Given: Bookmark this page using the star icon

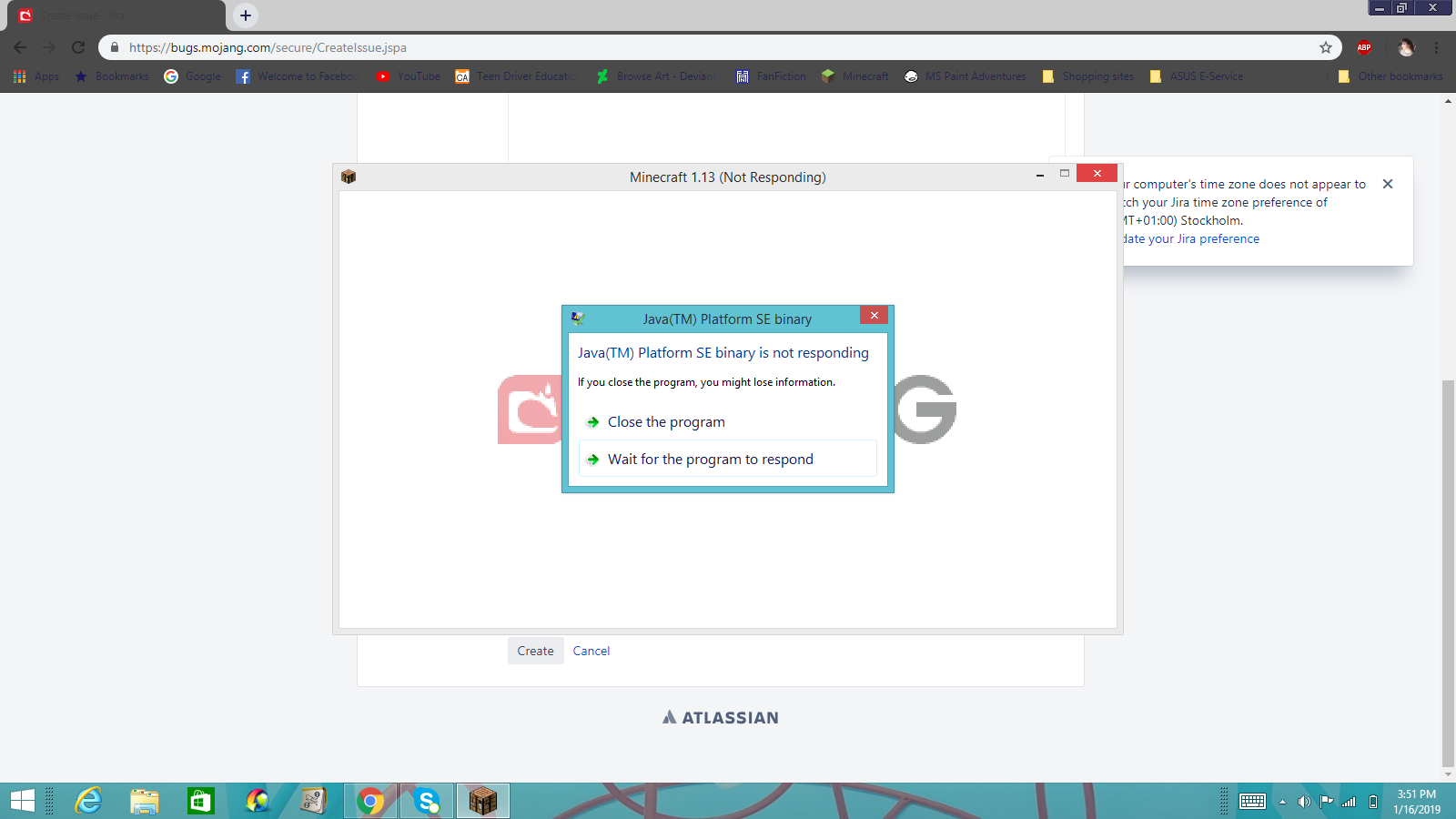Looking at the screenshot, I should 1326,47.
